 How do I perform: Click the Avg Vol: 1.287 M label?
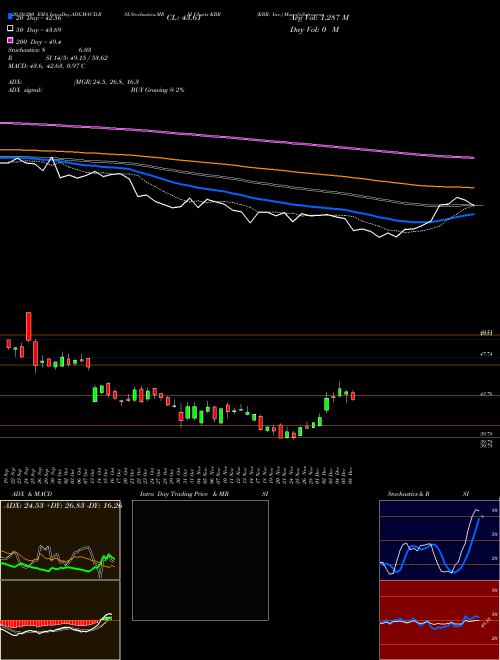click(320, 18)
